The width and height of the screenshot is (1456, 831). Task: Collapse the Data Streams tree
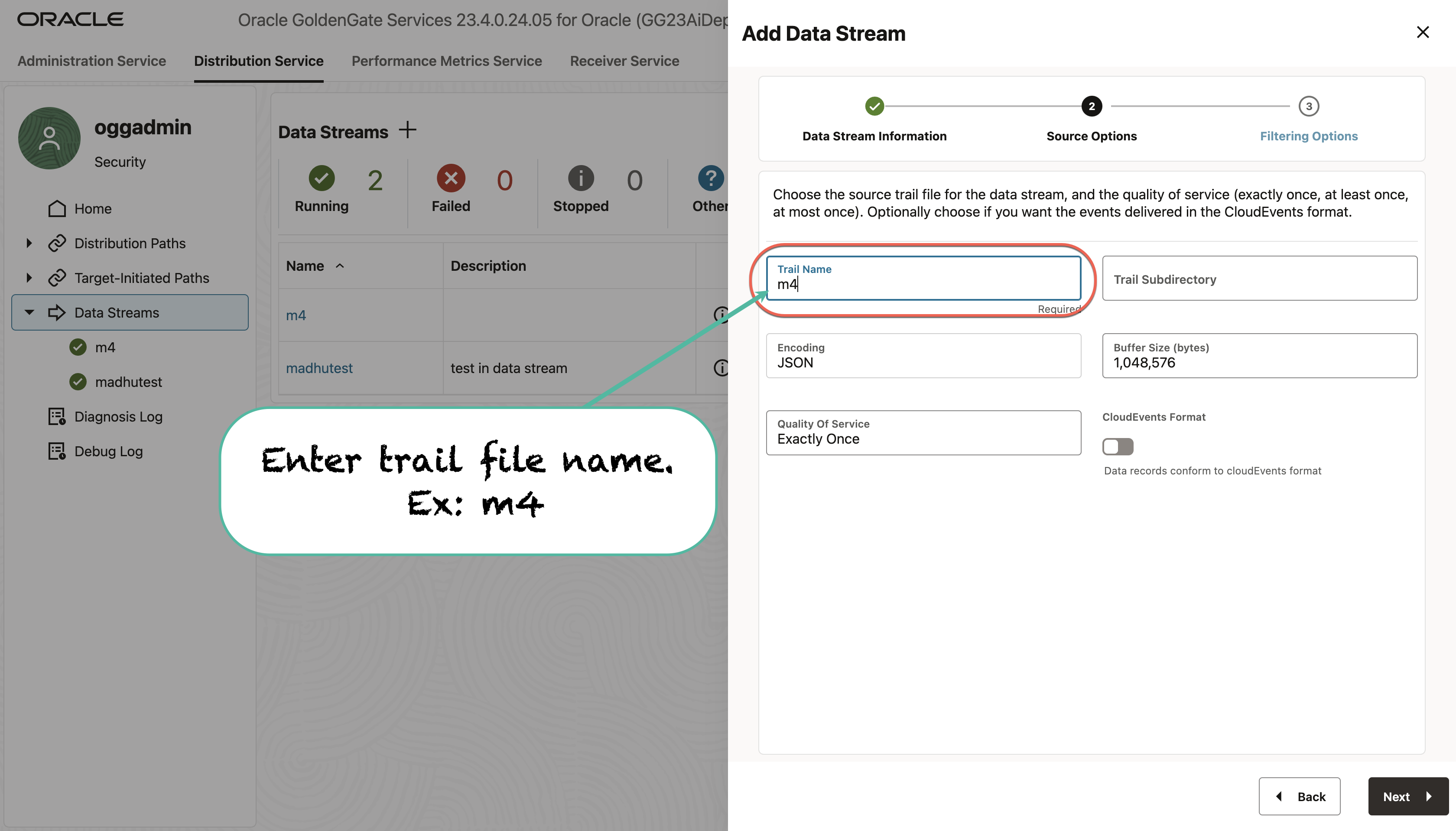click(29, 312)
